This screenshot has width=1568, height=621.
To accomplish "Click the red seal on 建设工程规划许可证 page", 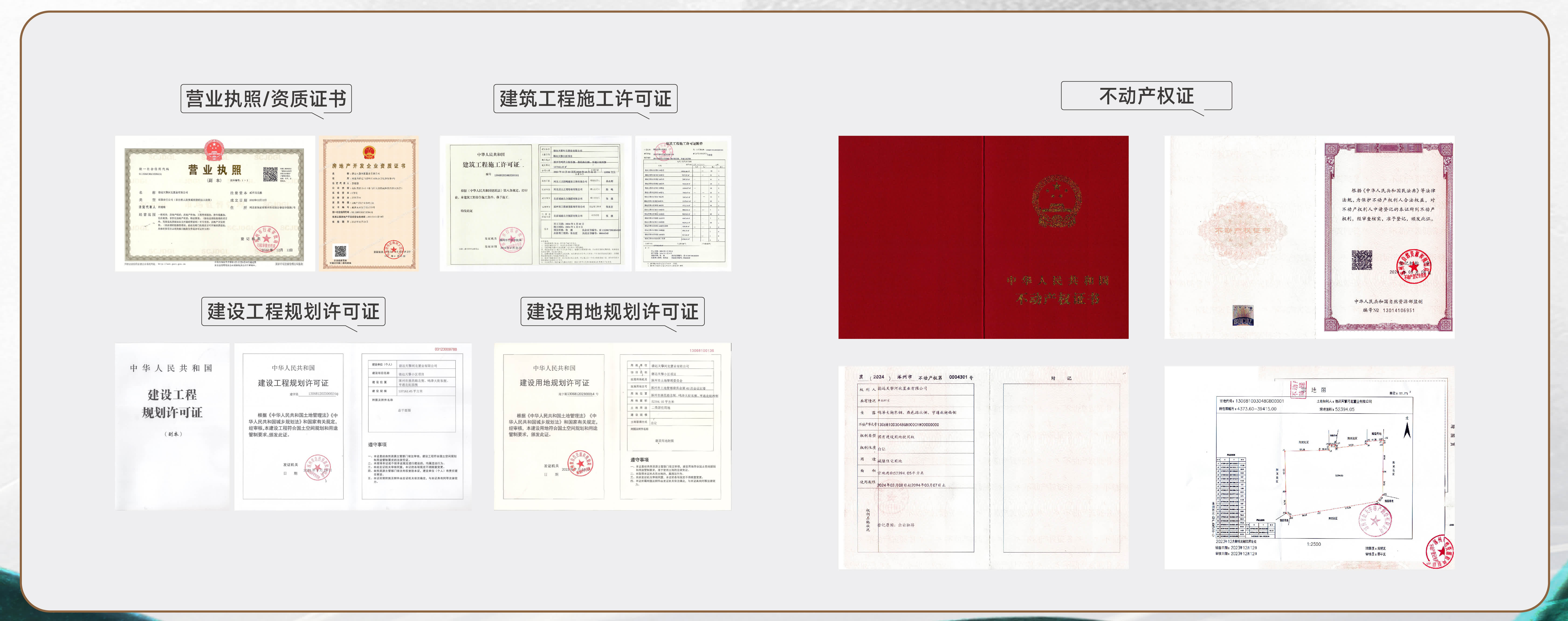I will tap(318, 468).
